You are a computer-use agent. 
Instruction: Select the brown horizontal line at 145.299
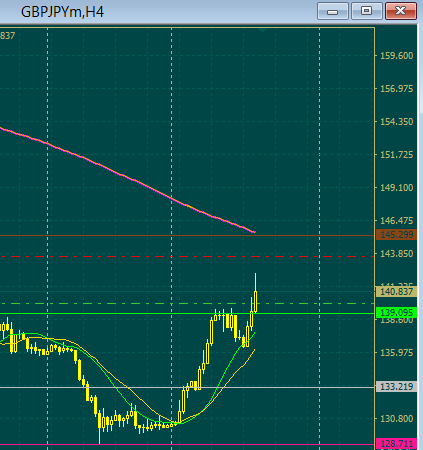pyautogui.click(x=187, y=236)
